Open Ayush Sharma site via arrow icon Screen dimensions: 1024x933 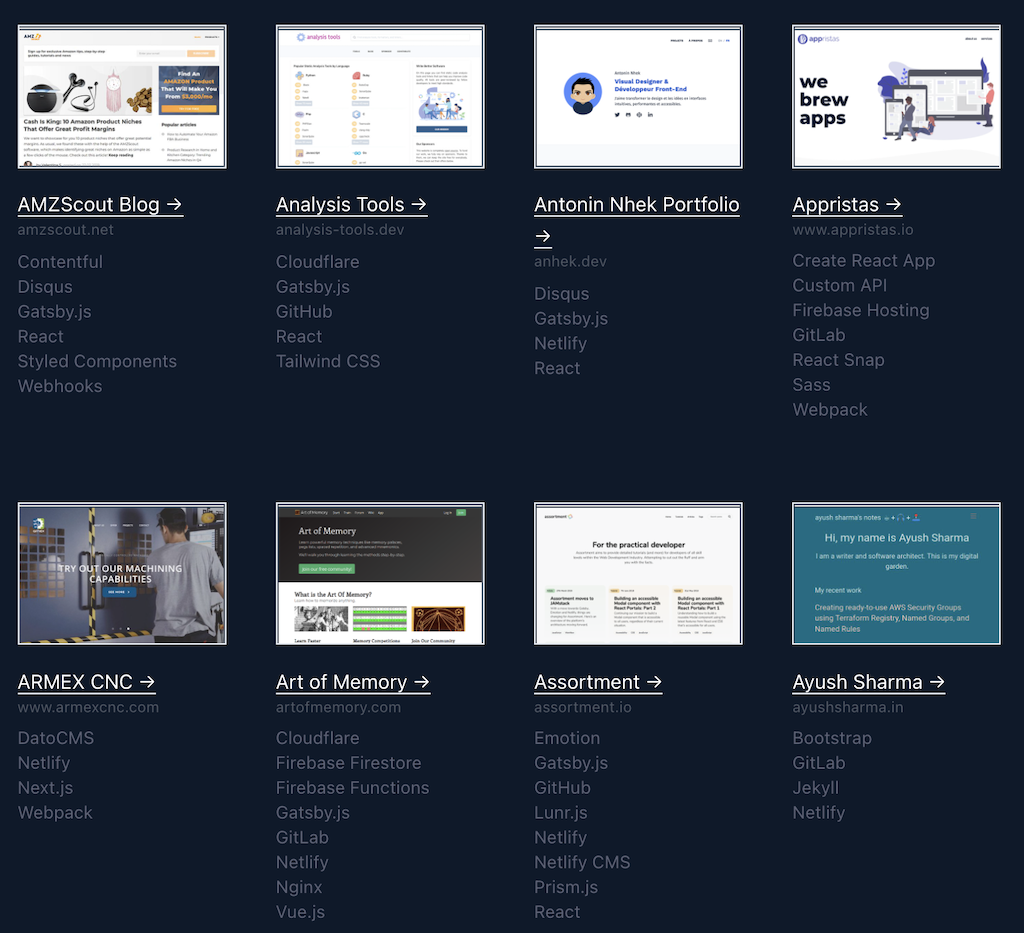click(x=937, y=682)
